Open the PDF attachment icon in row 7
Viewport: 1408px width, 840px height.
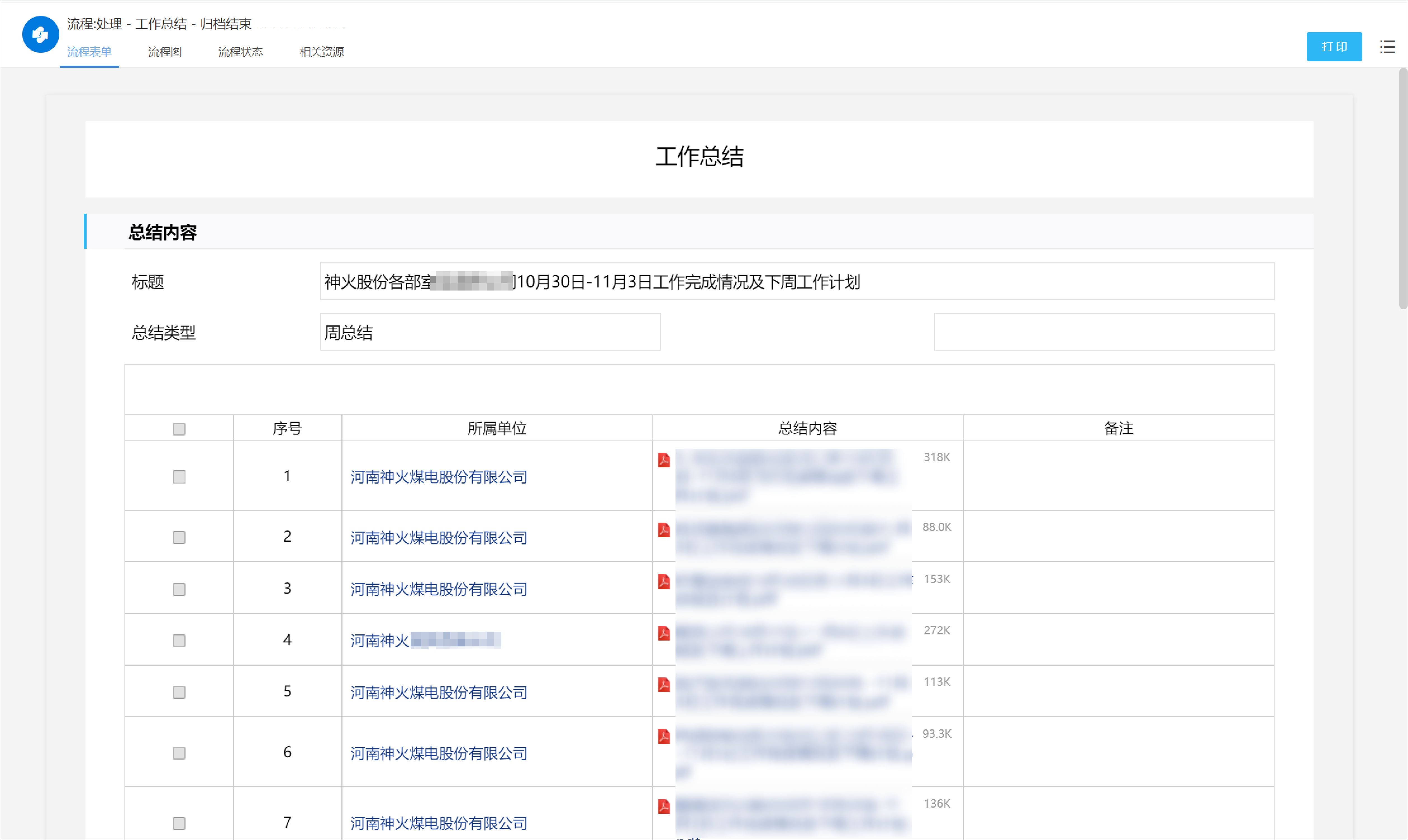(664, 806)
